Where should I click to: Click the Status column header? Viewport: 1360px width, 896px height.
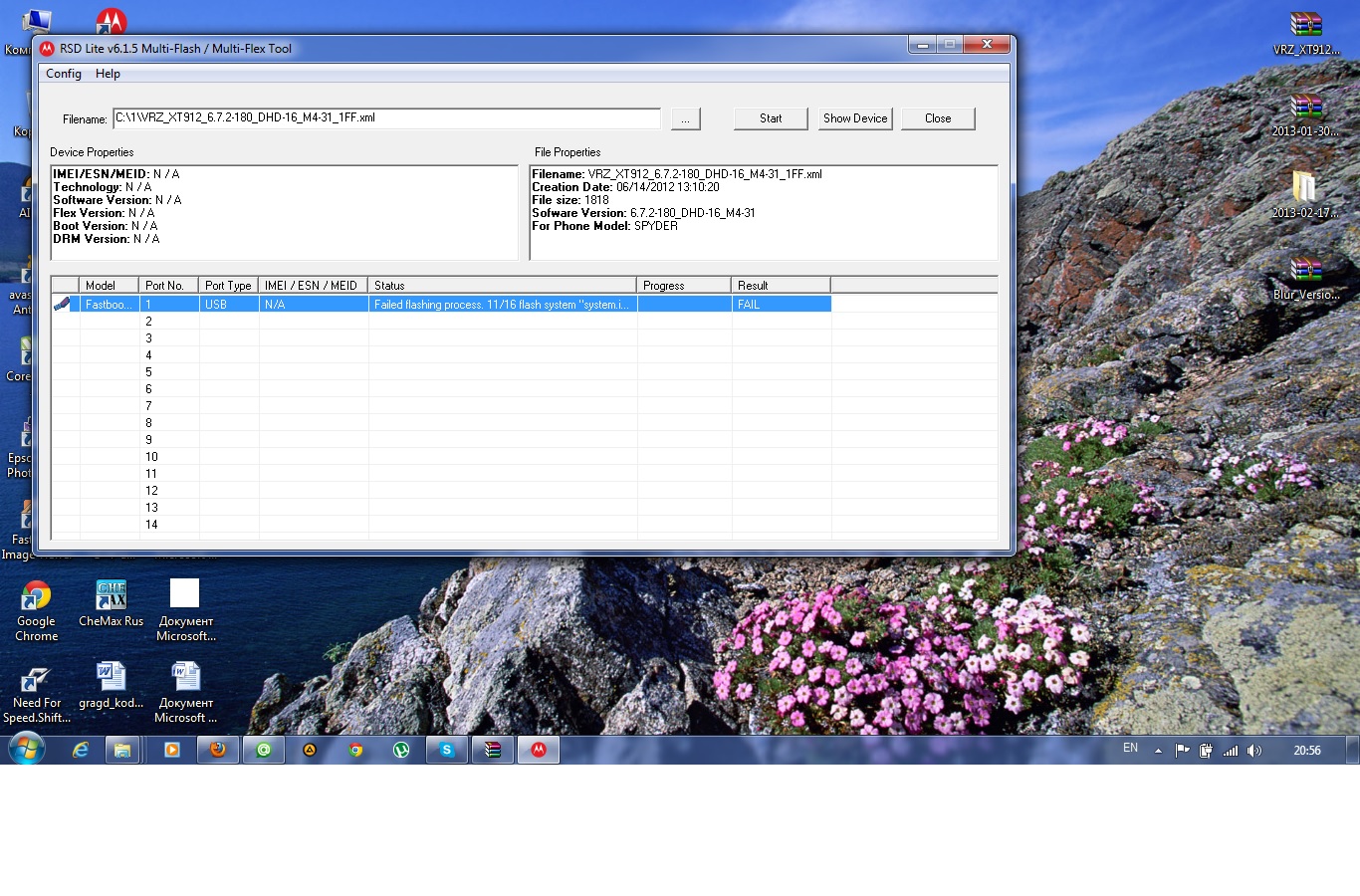[x=503, y=286]
